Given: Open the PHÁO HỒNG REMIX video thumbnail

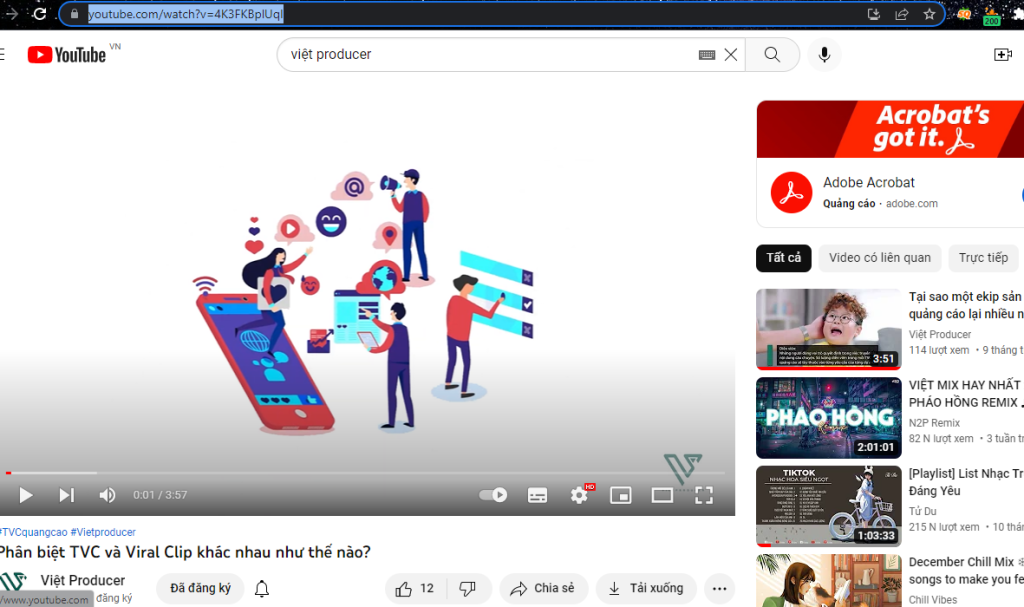Looking at the screenshot, I should [x=828, y=418].
